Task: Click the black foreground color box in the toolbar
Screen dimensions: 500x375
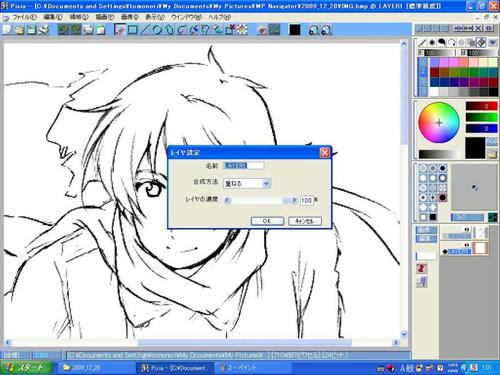Action: click(295, 30)
